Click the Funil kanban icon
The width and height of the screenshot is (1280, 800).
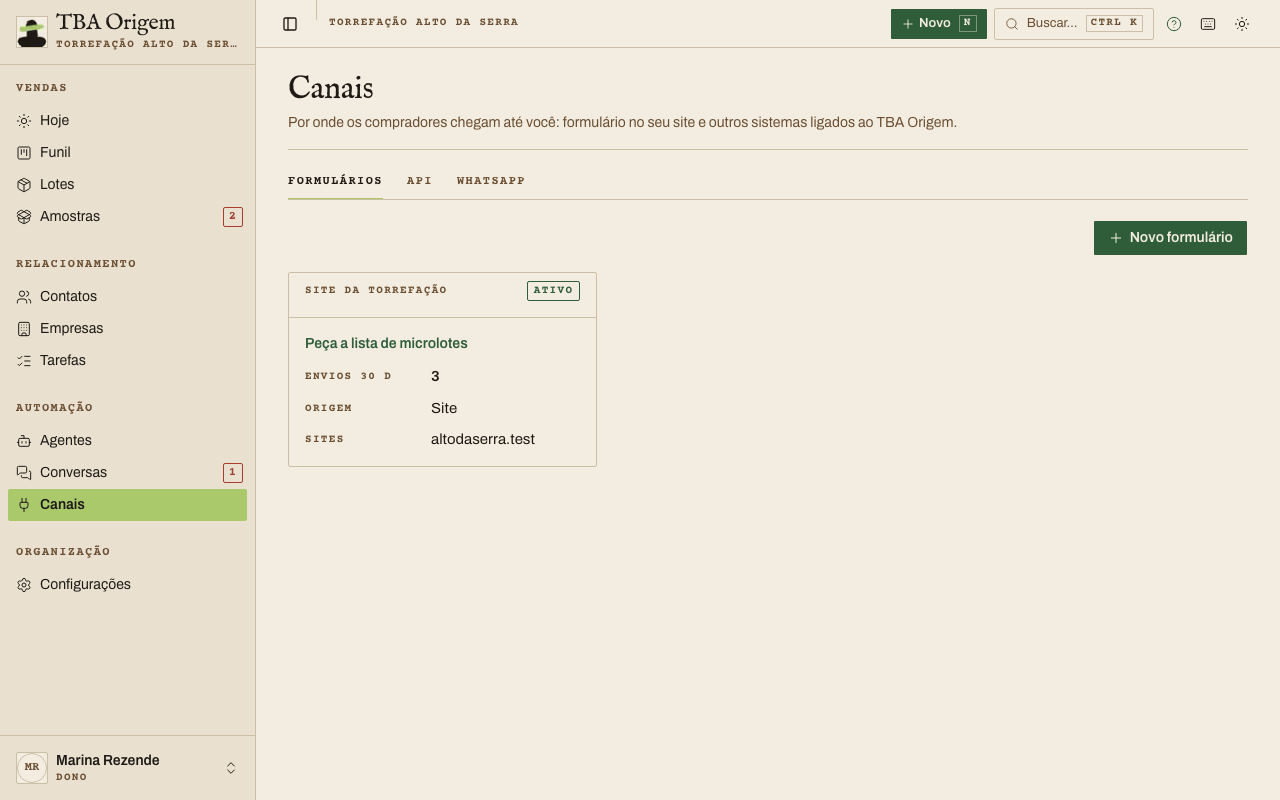point(24,153)
